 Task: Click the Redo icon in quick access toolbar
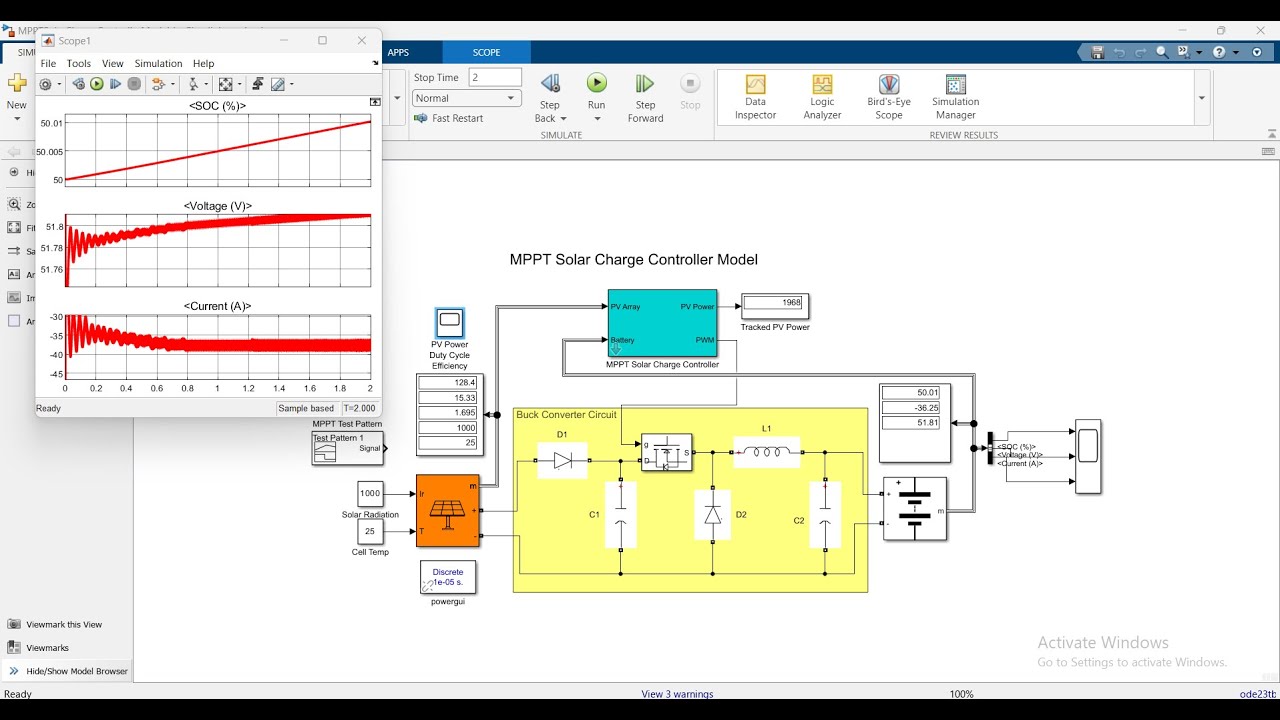1141,52
